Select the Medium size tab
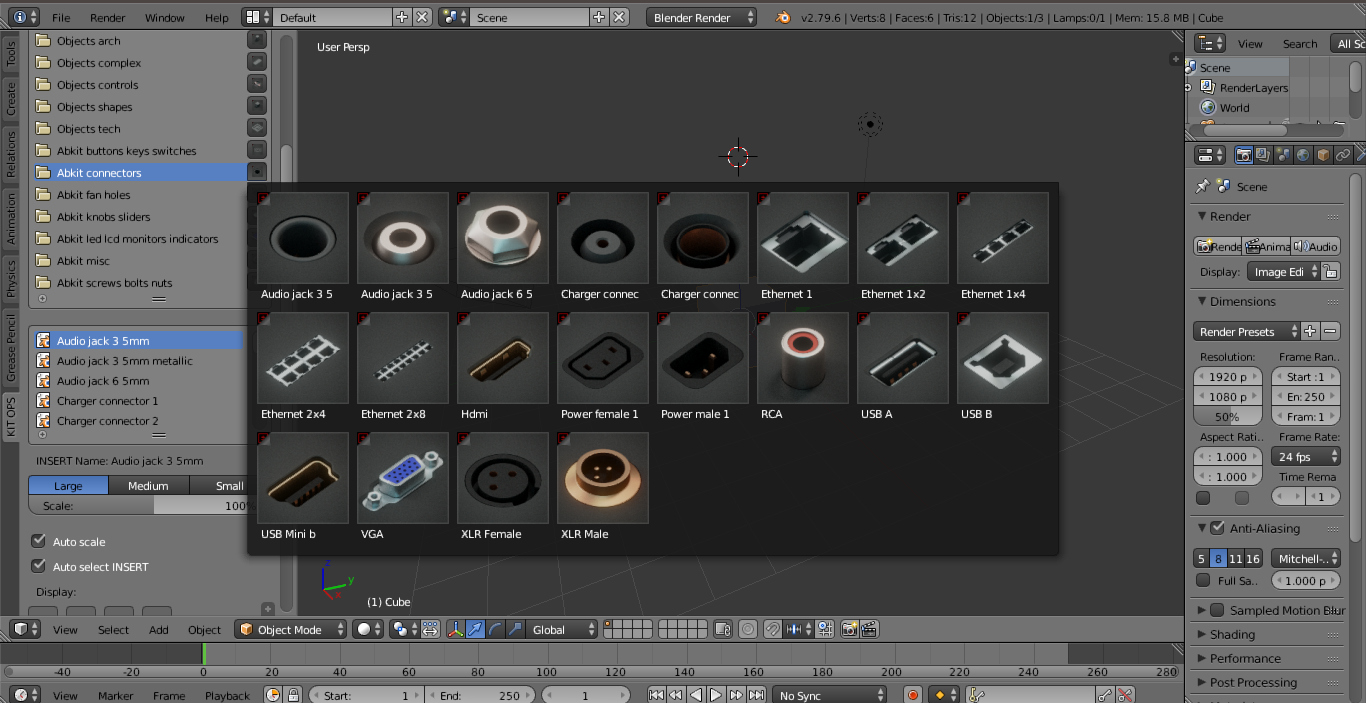Screen dimensions: 1366x703 [148, 485]
